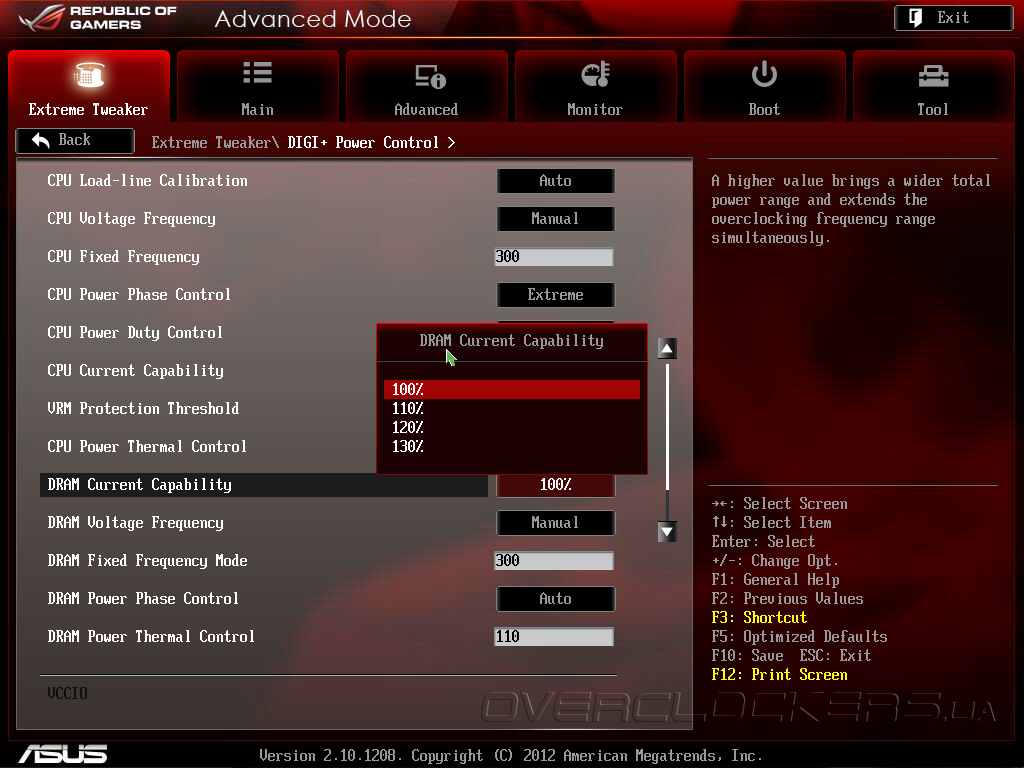Click the Back arrow icon
The height and width of the screenshot is (768, 1024).
40,140
